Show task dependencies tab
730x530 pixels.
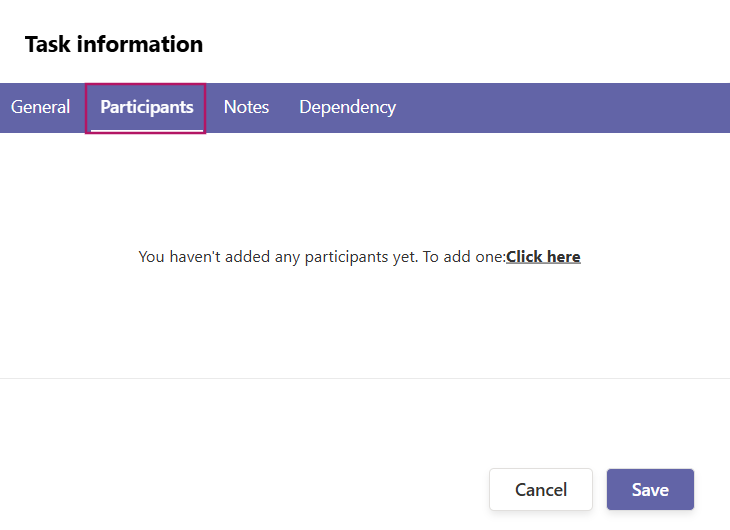point(347,107)
